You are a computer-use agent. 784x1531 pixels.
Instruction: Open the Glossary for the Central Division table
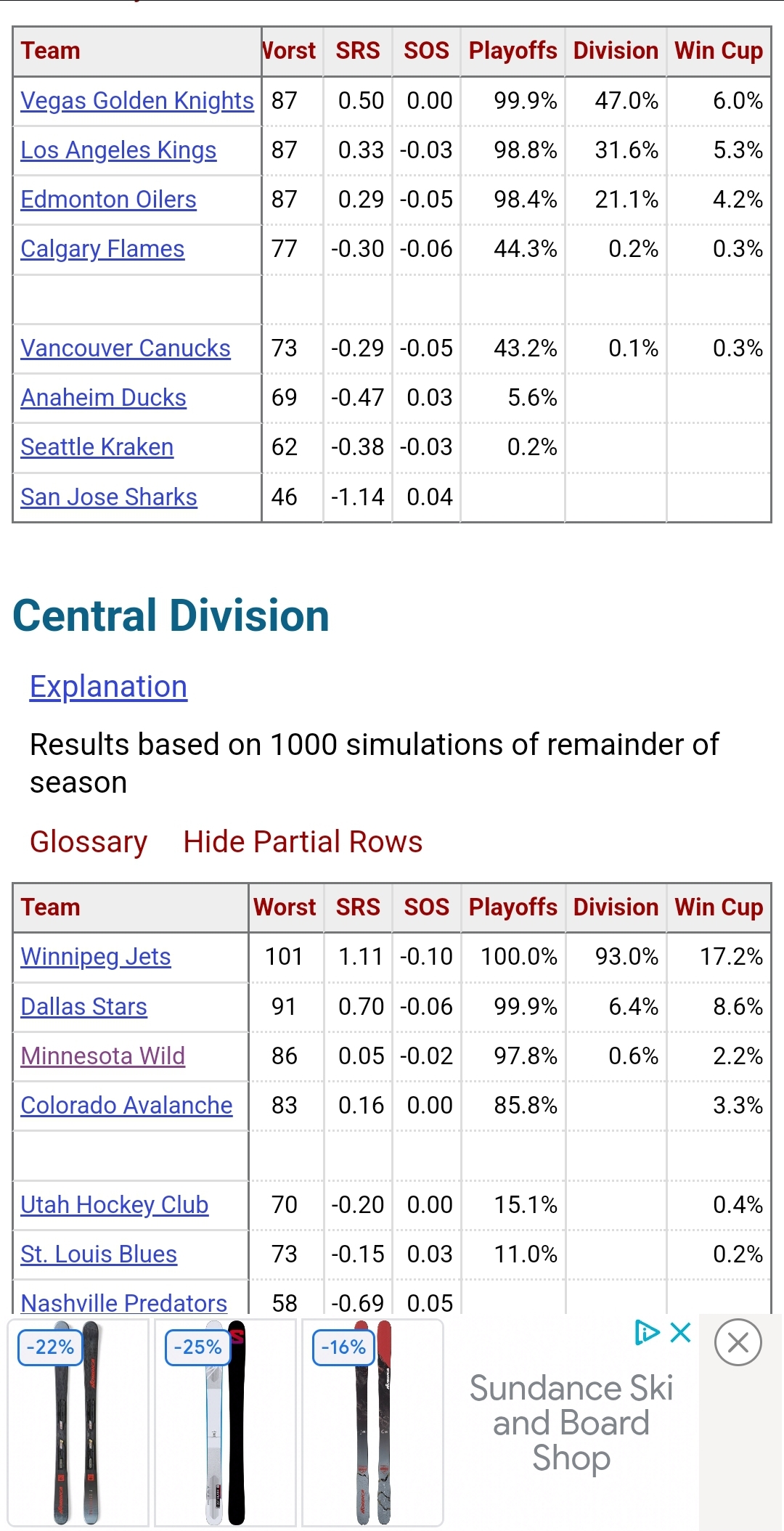(89, 841)
